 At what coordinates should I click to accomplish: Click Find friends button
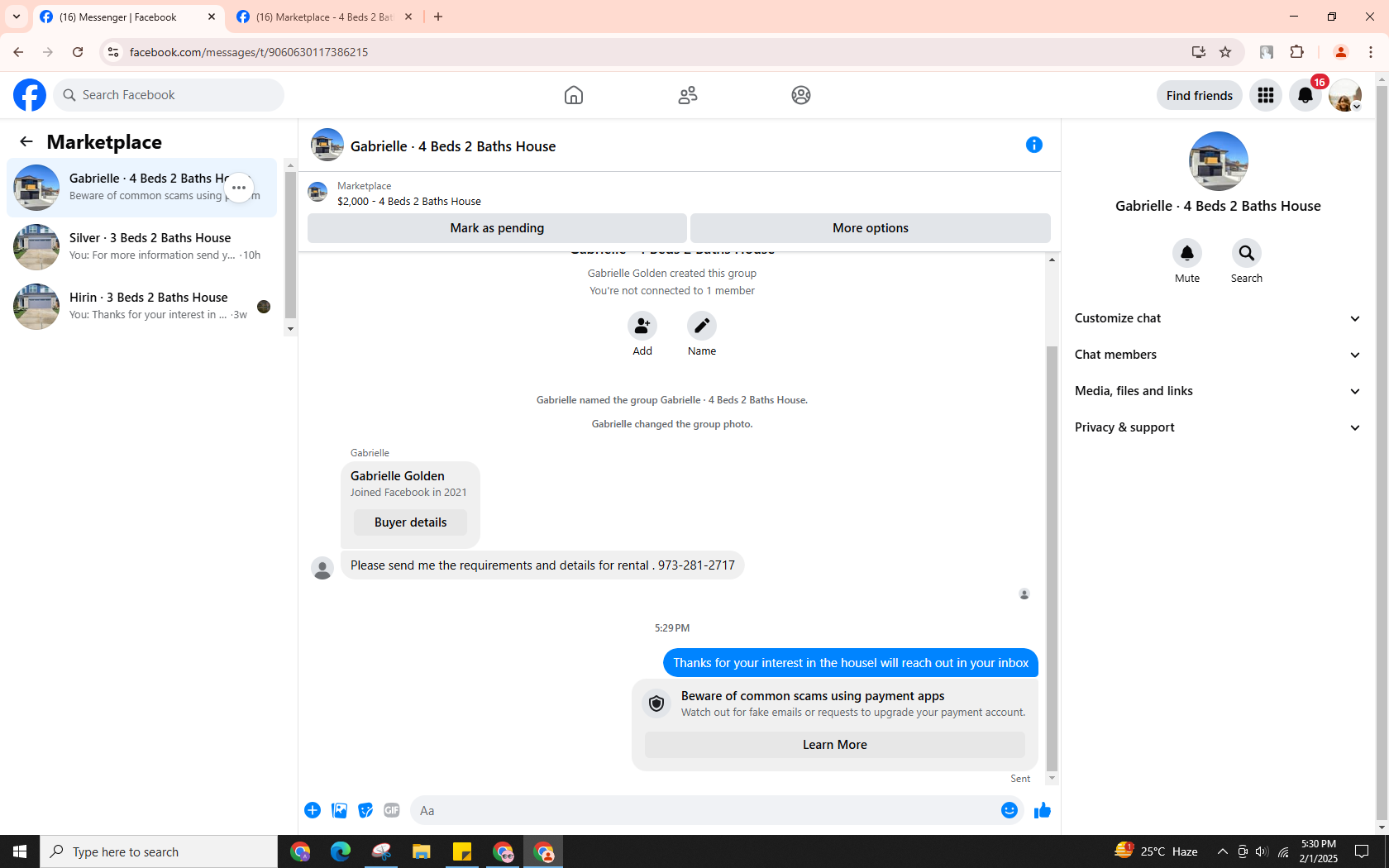[1199, 95]
